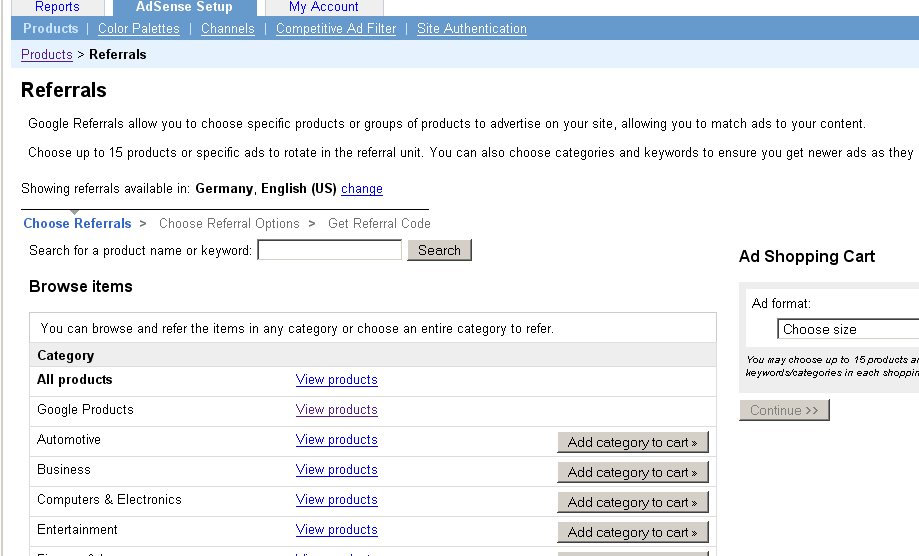919x556 pixels.
Task: Click the Continue >> button
Action: click(784, 410)
